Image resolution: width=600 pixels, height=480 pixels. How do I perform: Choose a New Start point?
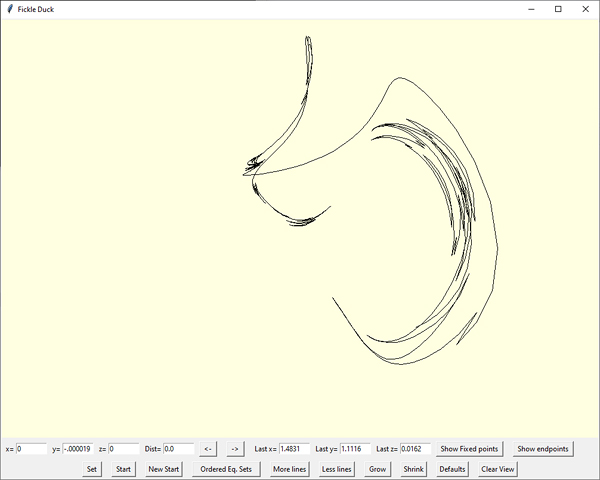coord(164,469)
